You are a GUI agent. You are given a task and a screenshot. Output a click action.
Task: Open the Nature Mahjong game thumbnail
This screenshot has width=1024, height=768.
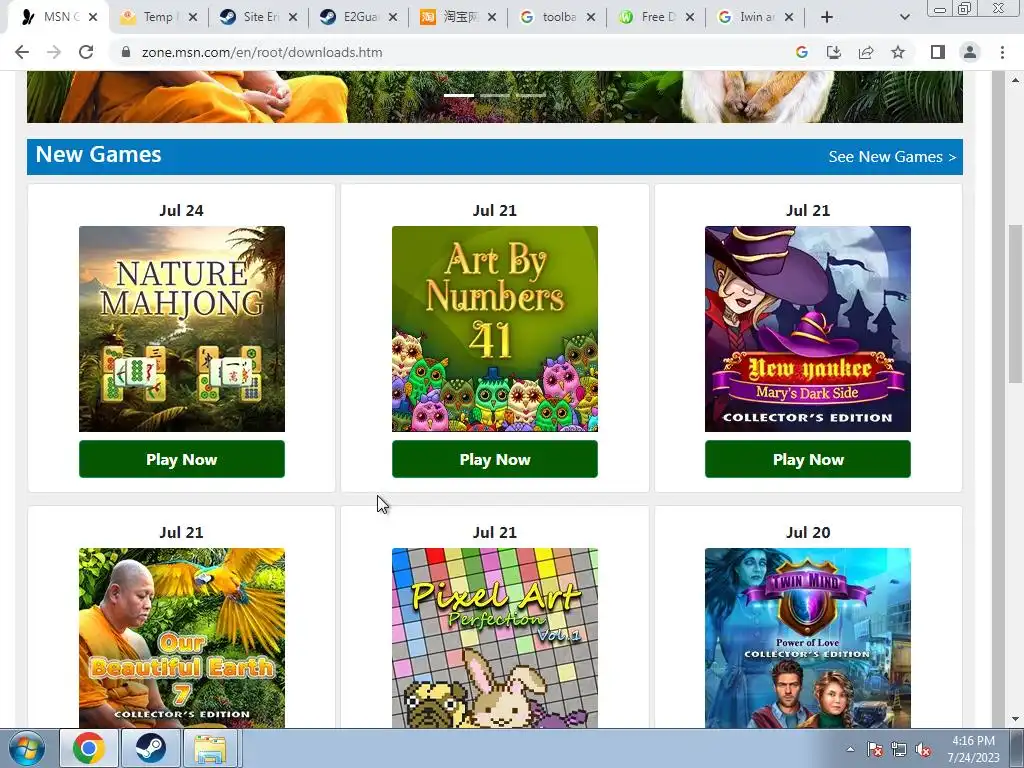[x=182, y=328]
